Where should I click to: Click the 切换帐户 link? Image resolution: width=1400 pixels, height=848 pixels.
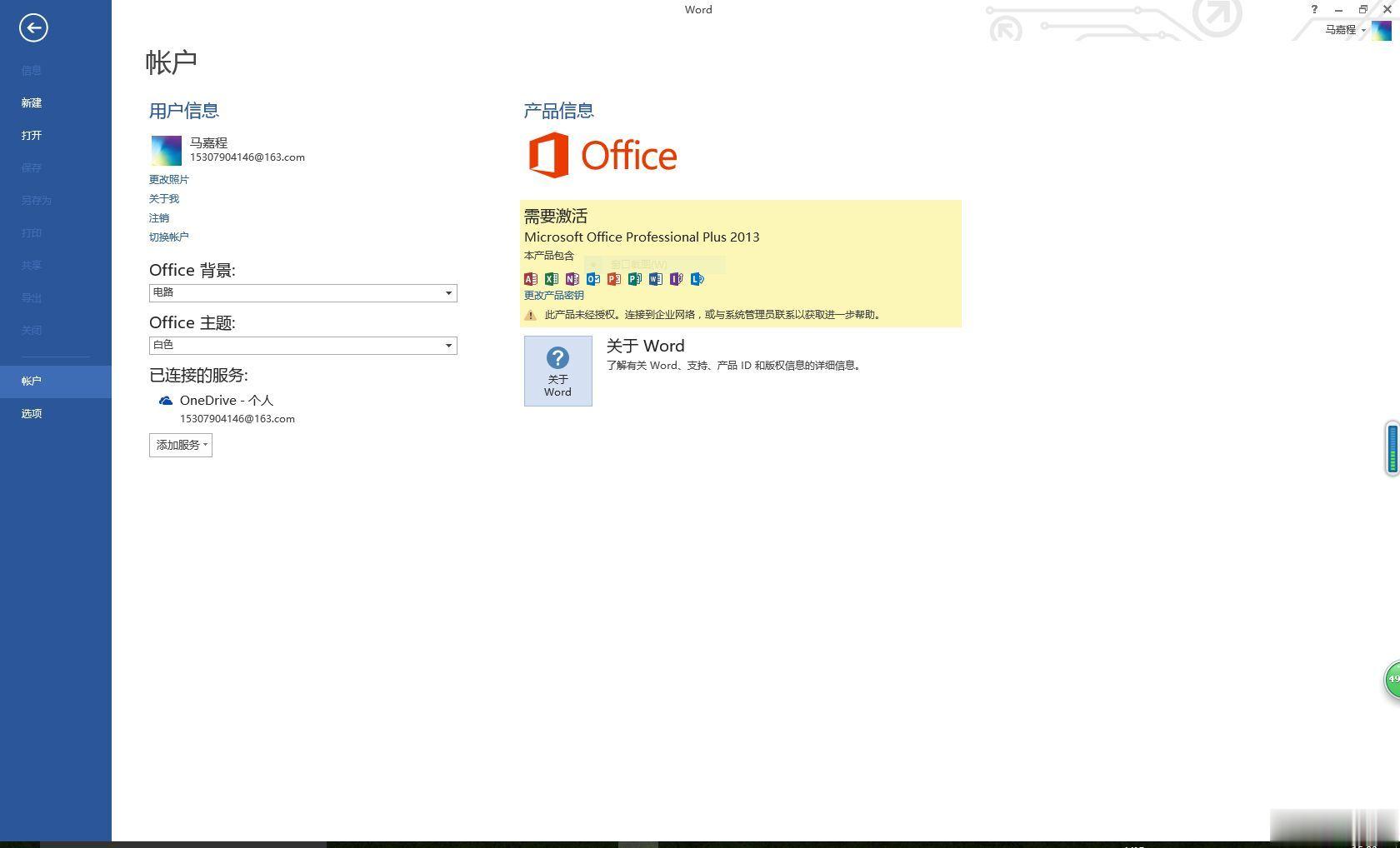coord(169,237)
